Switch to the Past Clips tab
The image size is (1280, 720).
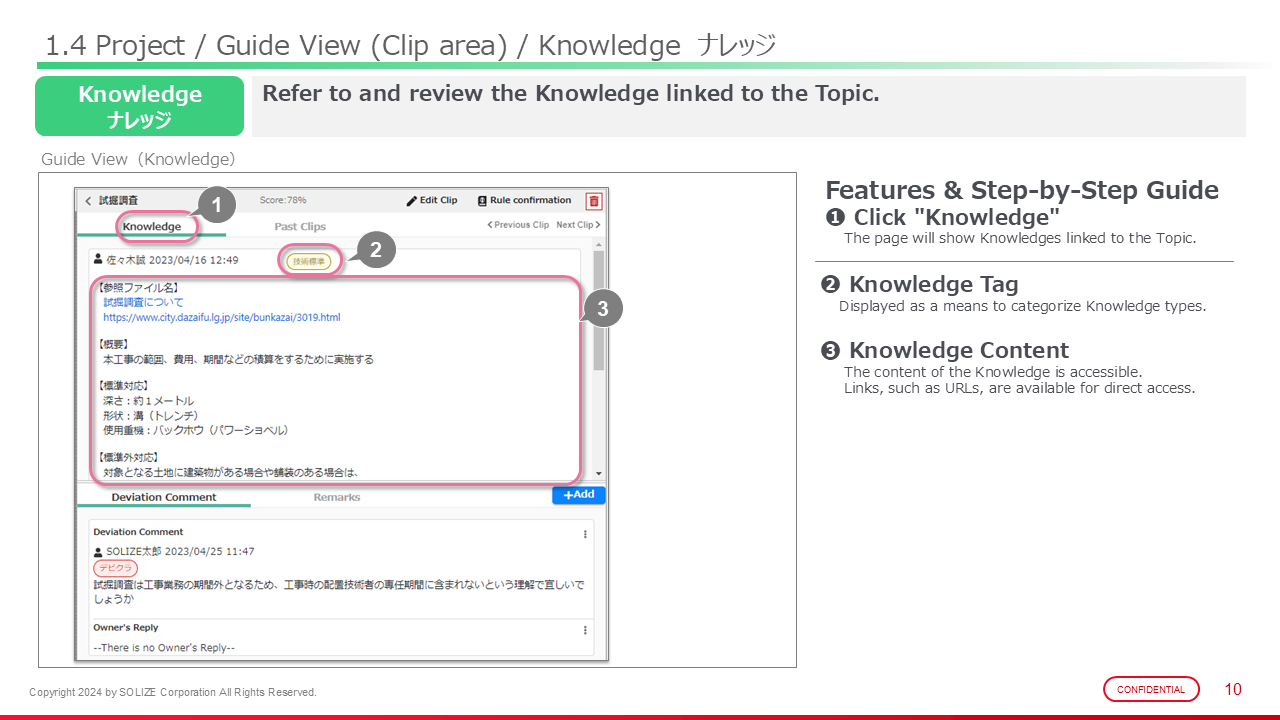(x=300, y=227)
